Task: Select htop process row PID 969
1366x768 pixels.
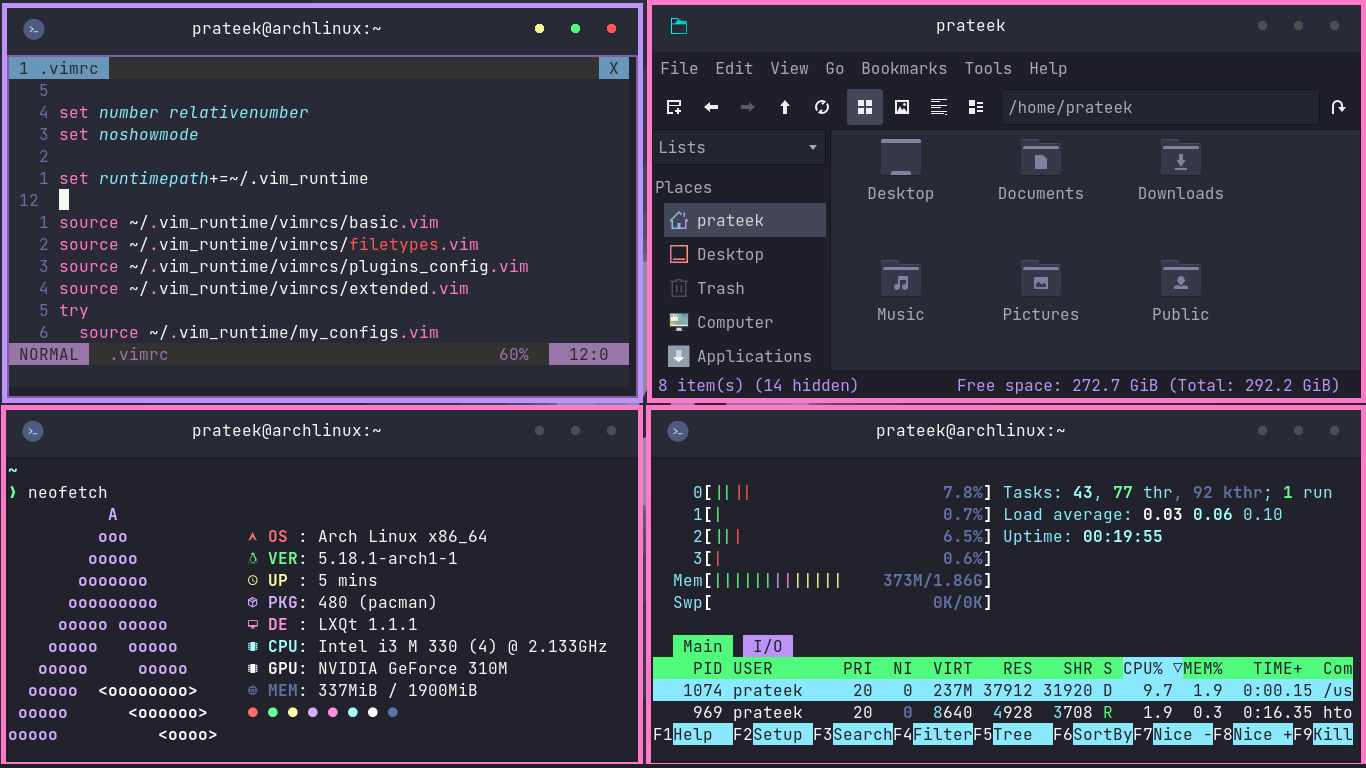Action: click(1002, 712)
